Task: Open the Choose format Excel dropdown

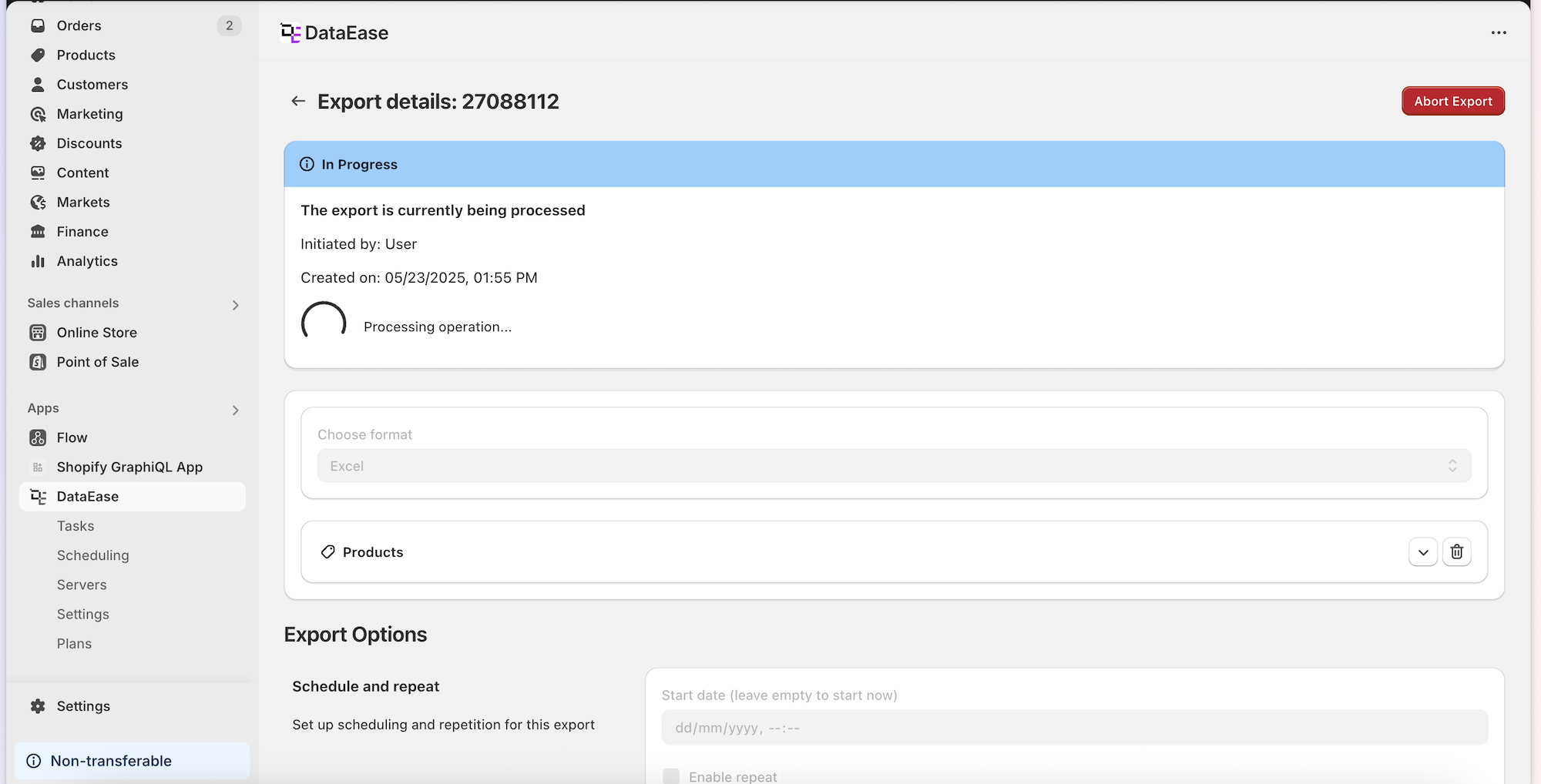Action: [x=894, y=466]
